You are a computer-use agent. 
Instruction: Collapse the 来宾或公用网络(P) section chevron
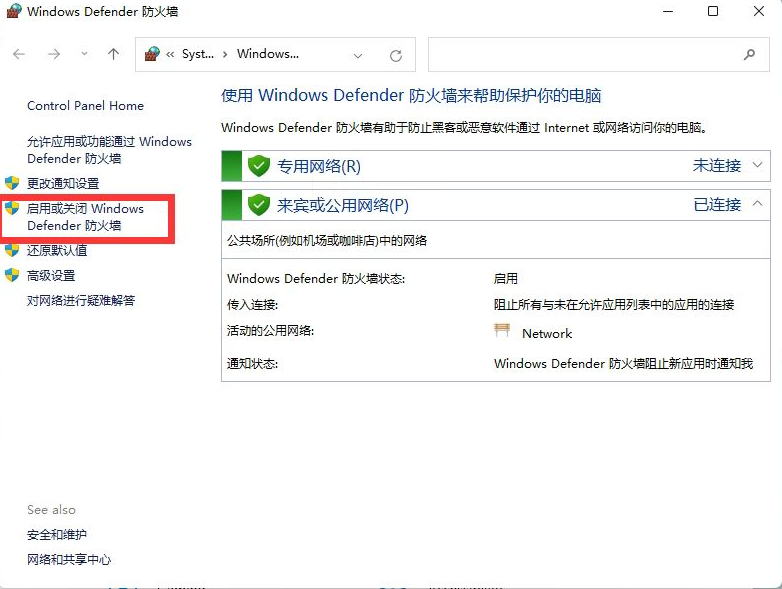click(x=757, y=204)
